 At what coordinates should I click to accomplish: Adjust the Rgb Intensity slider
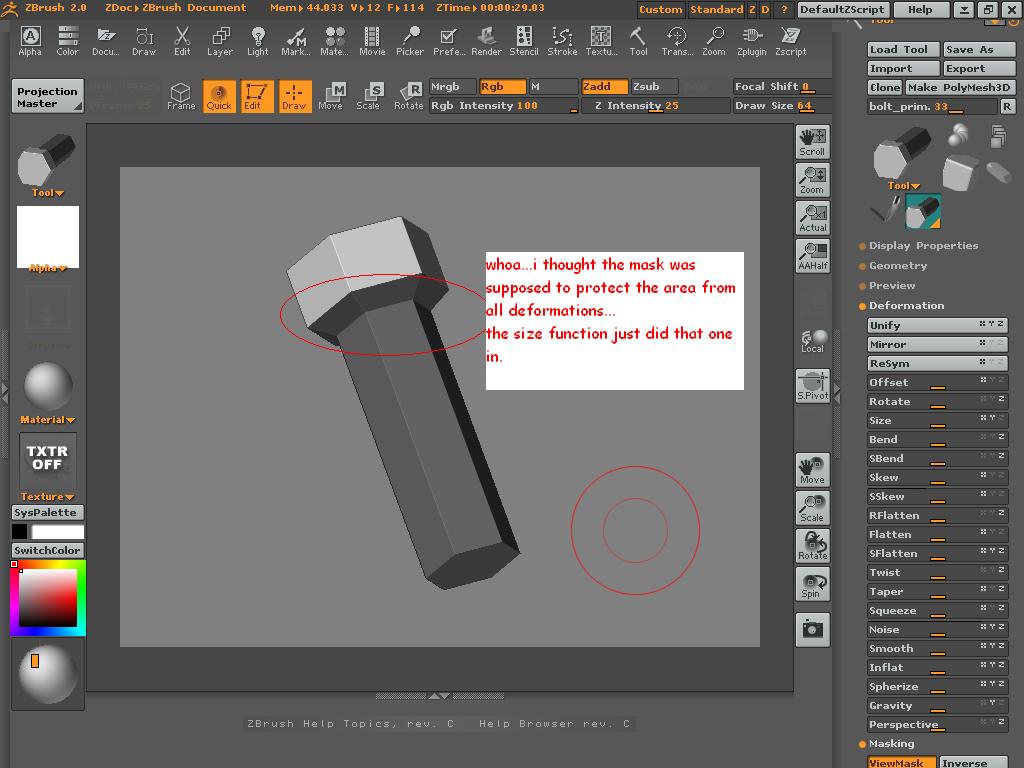point(504,106)
